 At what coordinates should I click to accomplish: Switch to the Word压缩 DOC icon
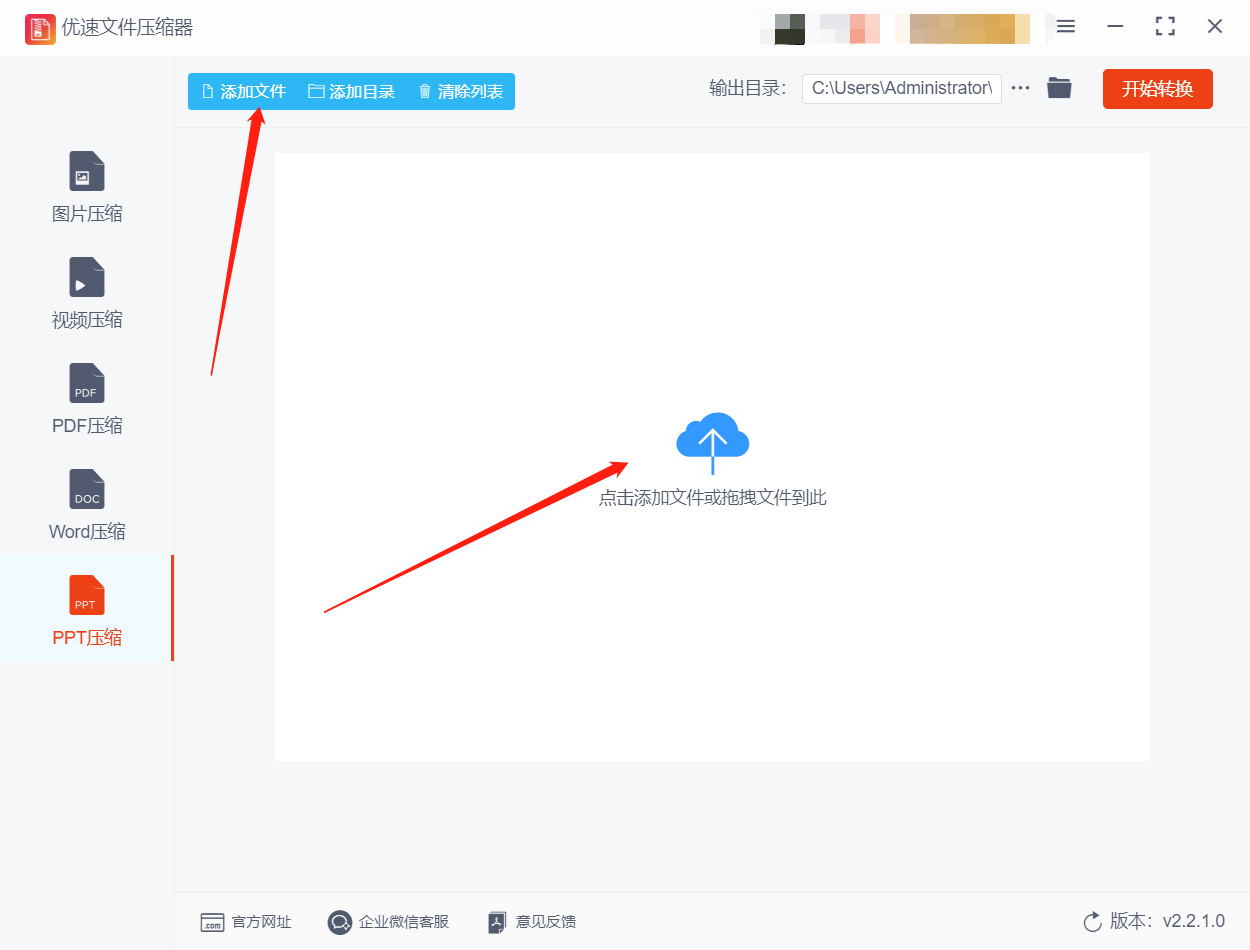(x=87, y=489)
